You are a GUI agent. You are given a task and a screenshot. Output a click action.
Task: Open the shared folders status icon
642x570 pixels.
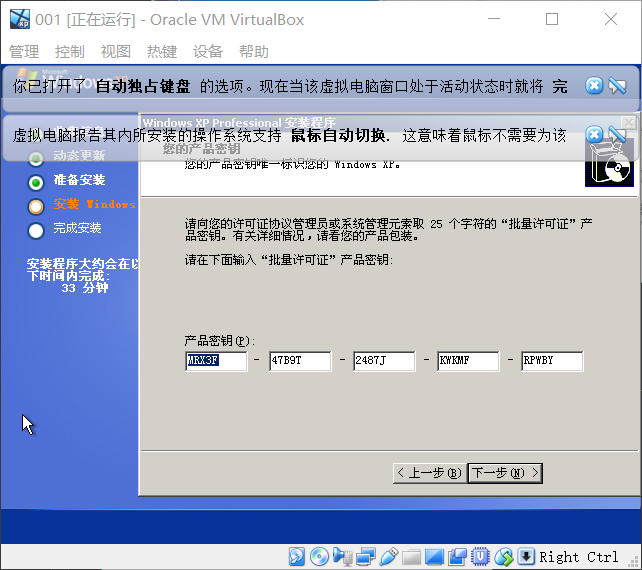[412, 557]
